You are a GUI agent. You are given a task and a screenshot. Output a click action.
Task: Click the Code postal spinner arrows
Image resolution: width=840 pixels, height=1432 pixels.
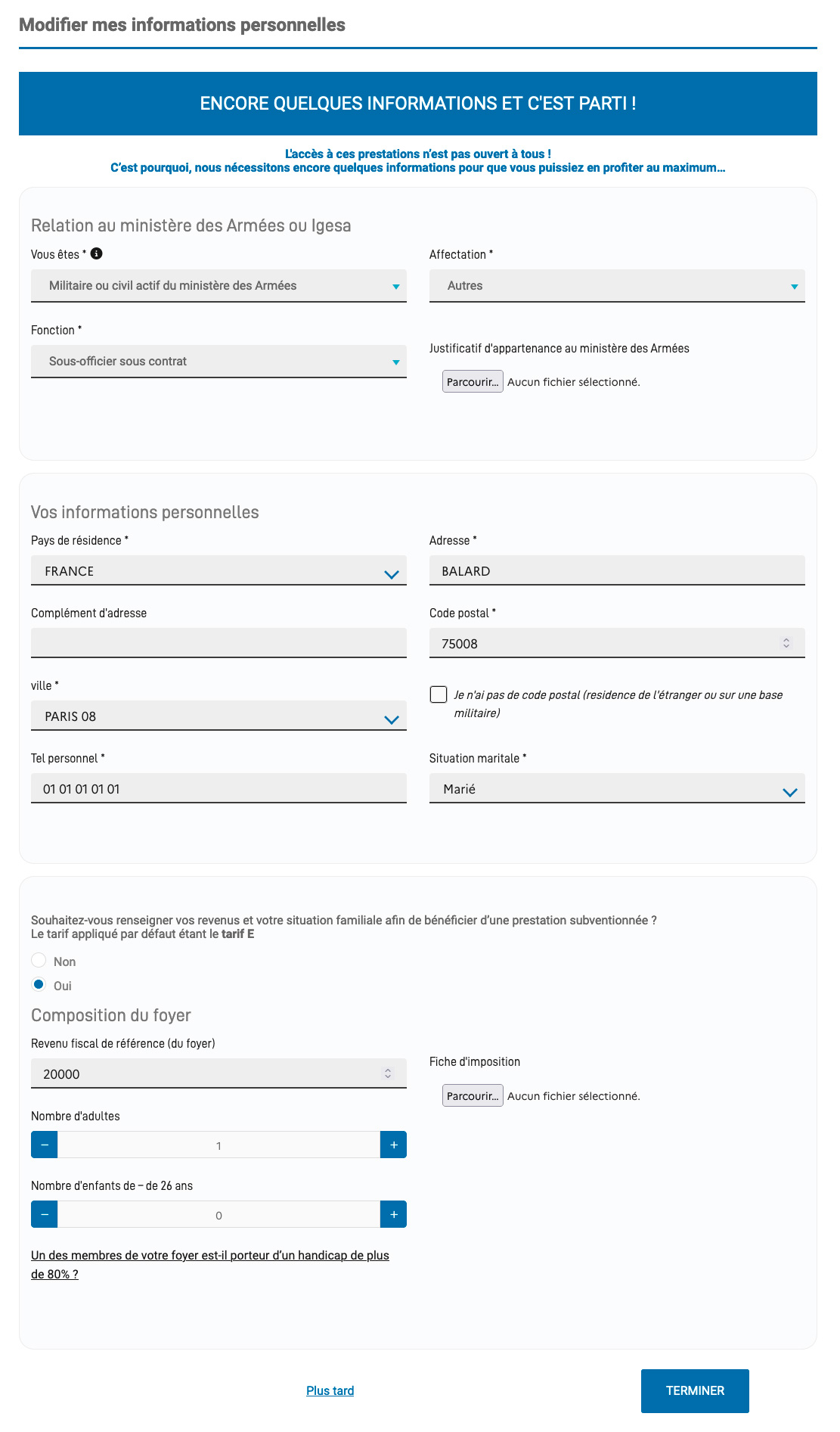click(x=786, y=643)
